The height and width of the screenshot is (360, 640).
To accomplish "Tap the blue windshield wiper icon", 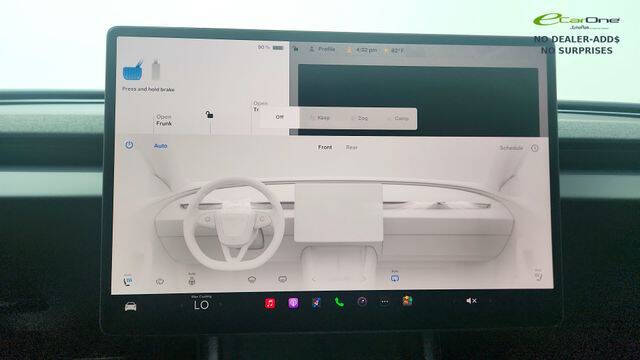I will point(133,70).
